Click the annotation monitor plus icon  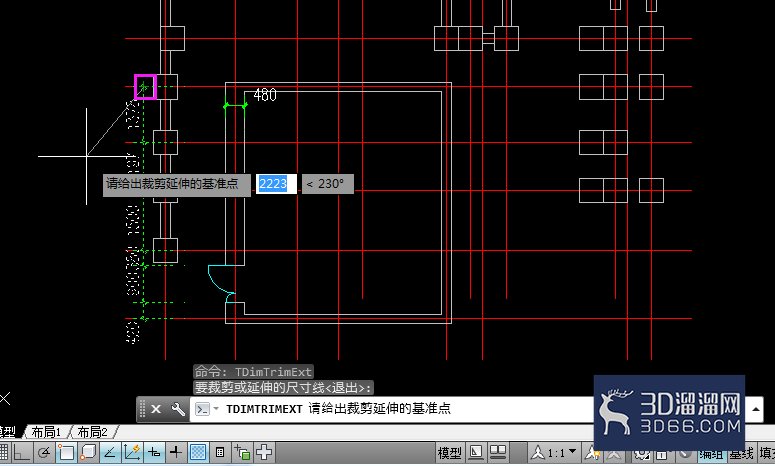coord(264,452)
